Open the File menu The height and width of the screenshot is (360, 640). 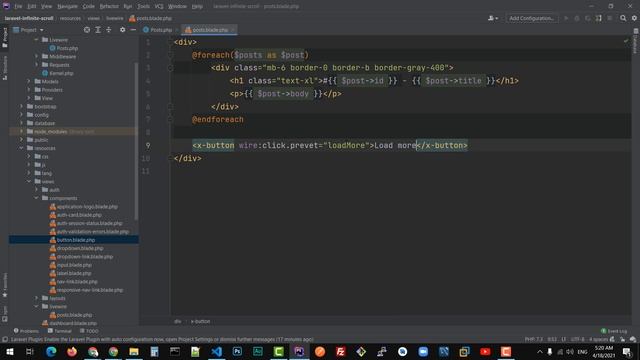click(x=18, y=6)
